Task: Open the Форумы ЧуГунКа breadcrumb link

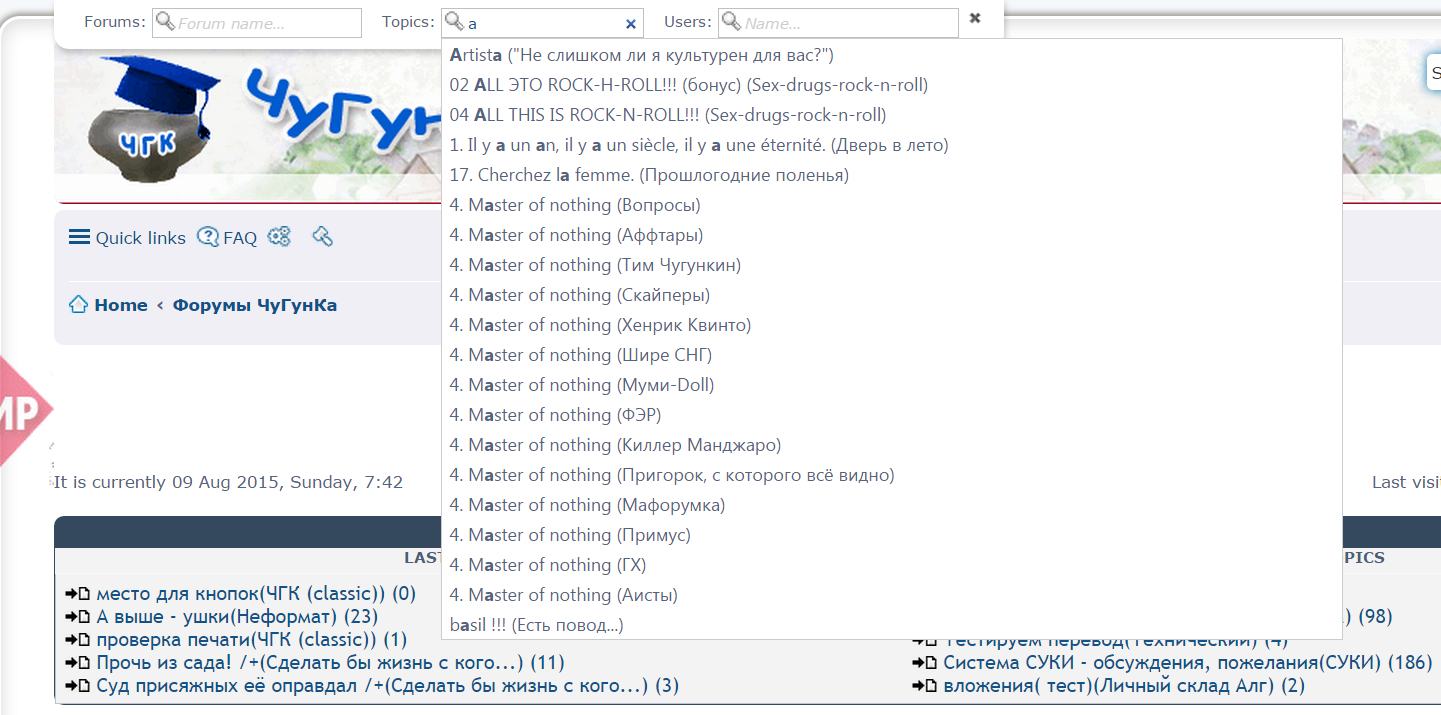Action: 254,305
